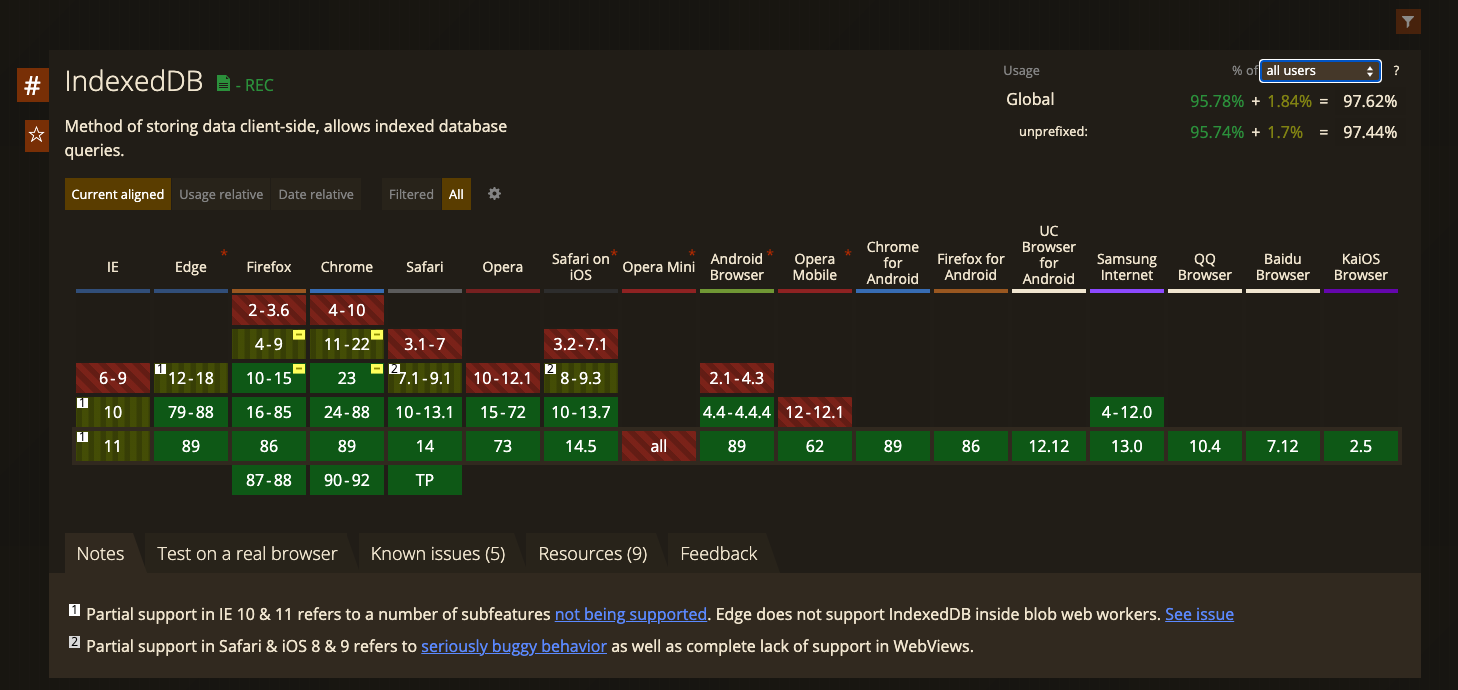Click the hash permalink icon
This screenshot has width=1458, height=690.
(32, 86)
